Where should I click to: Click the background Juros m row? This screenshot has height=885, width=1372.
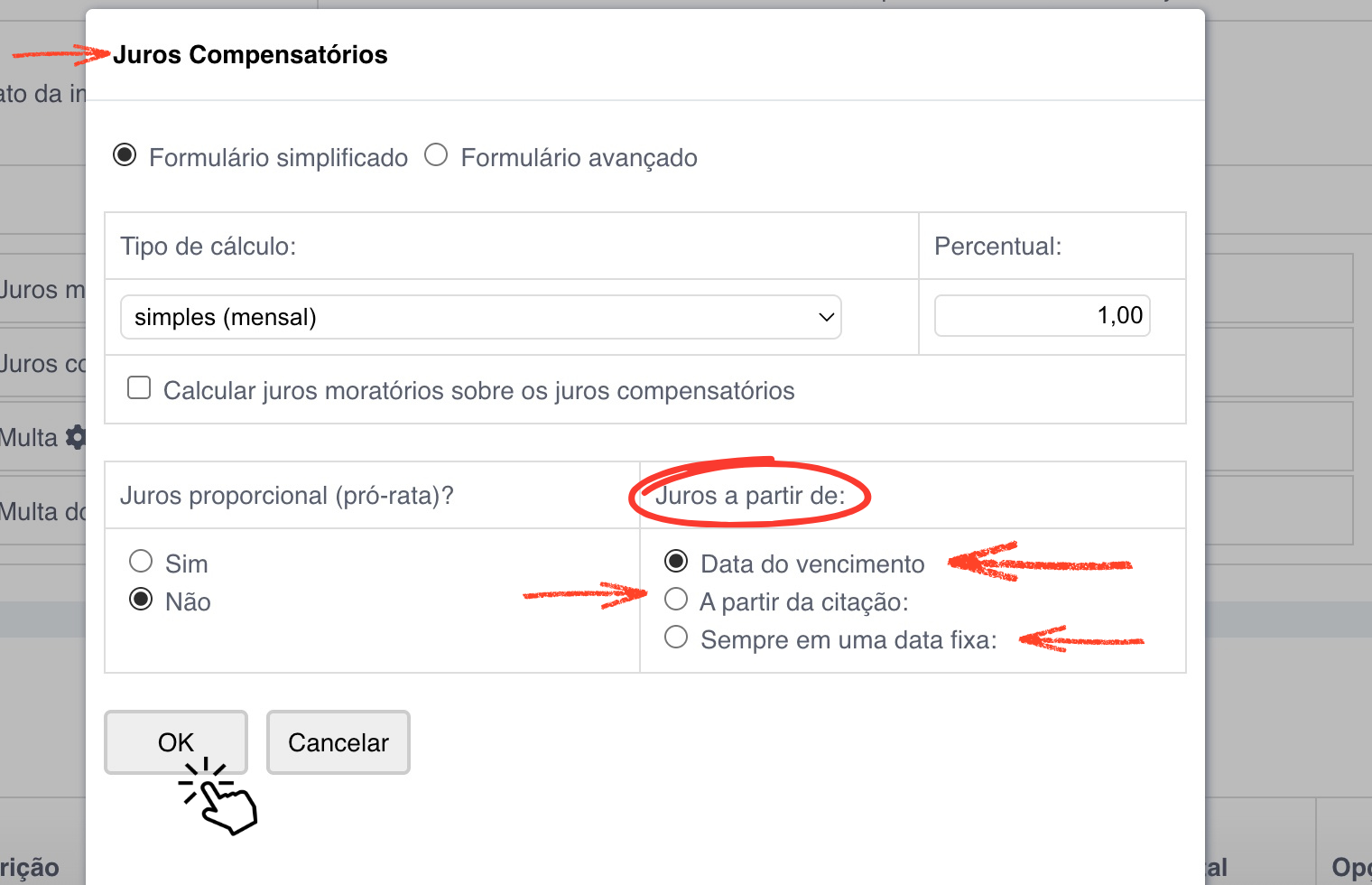click(x=42, y=290)
